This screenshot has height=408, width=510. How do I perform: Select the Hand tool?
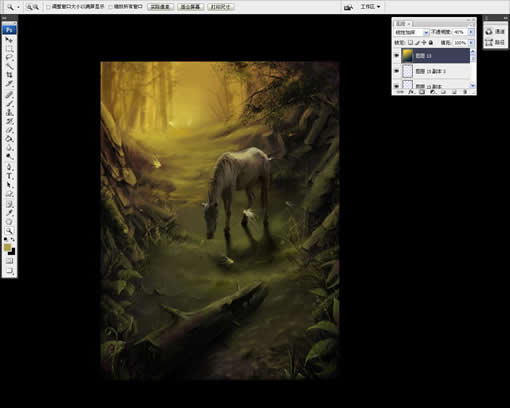9,222
